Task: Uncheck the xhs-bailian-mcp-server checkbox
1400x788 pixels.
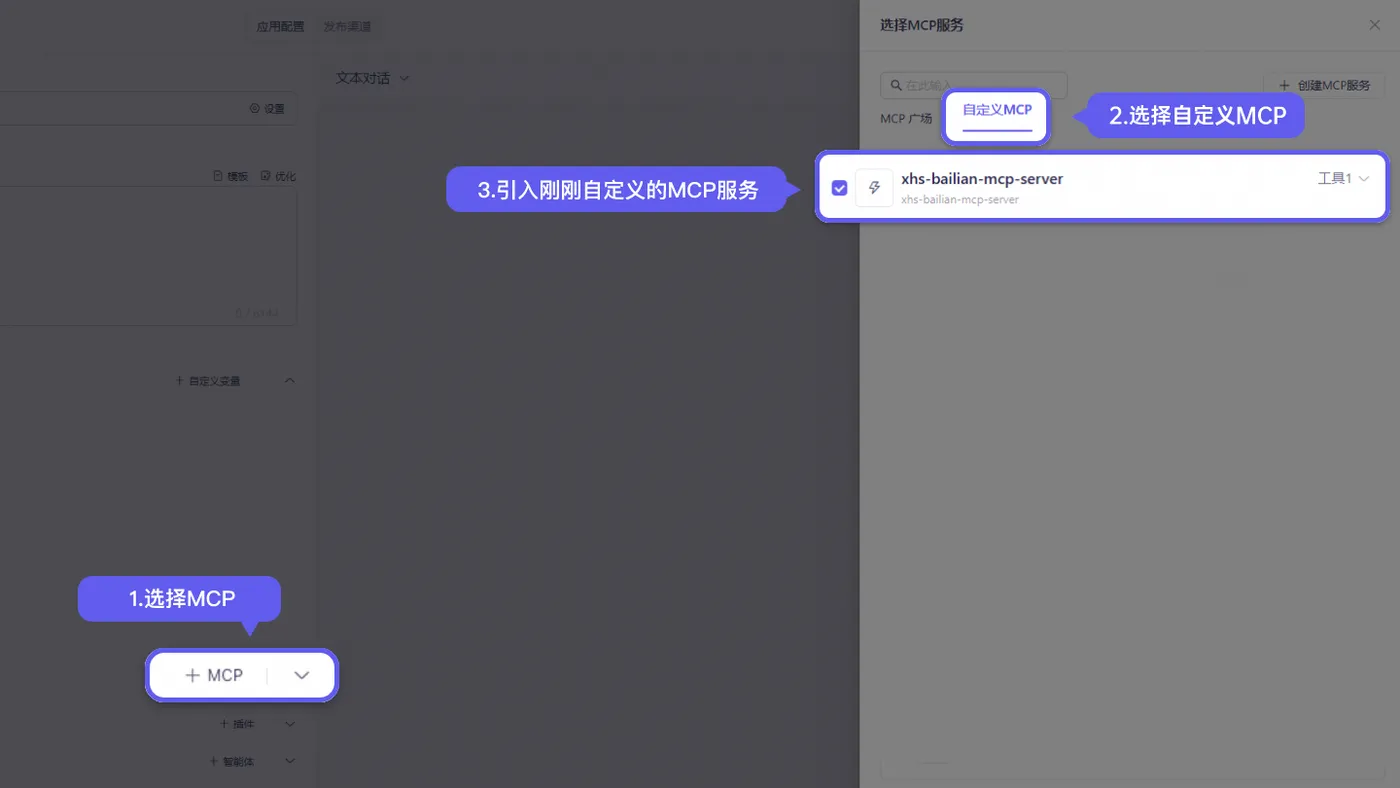Action: (x=839, y=187)
